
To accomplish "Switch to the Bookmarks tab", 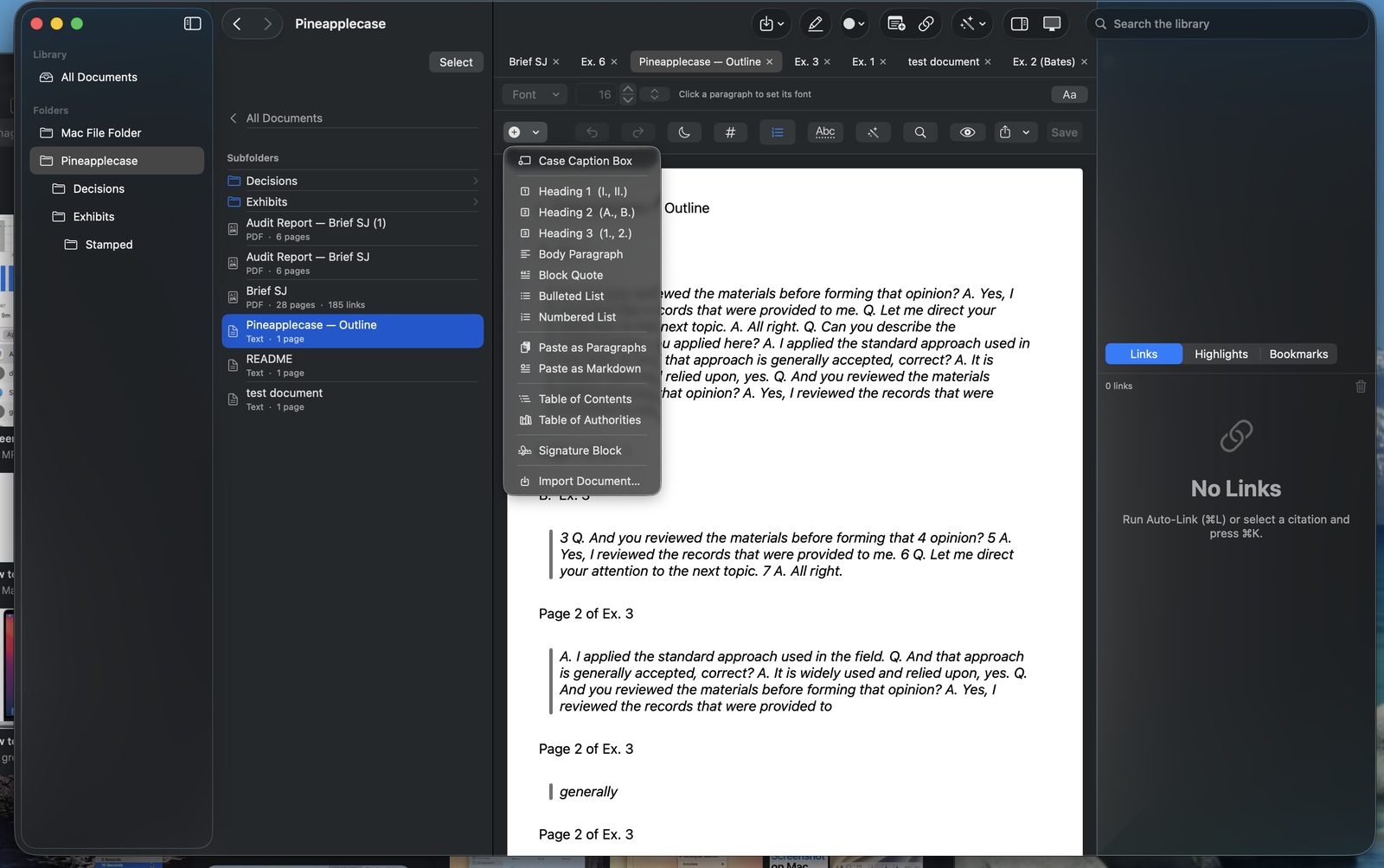I will click(x=1298, y=354).
